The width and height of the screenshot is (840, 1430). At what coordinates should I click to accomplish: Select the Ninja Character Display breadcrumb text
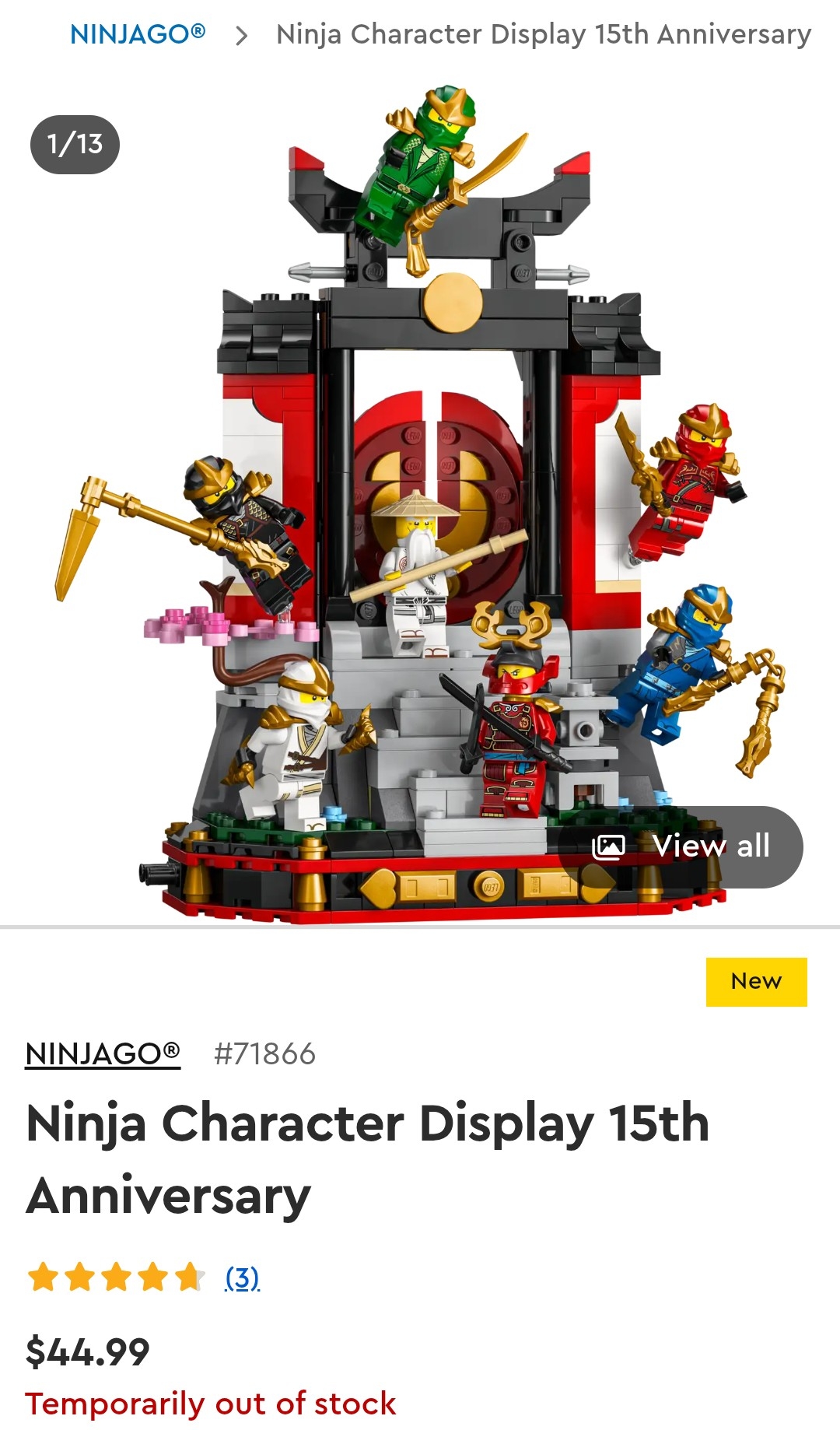[x=544, y=35]
